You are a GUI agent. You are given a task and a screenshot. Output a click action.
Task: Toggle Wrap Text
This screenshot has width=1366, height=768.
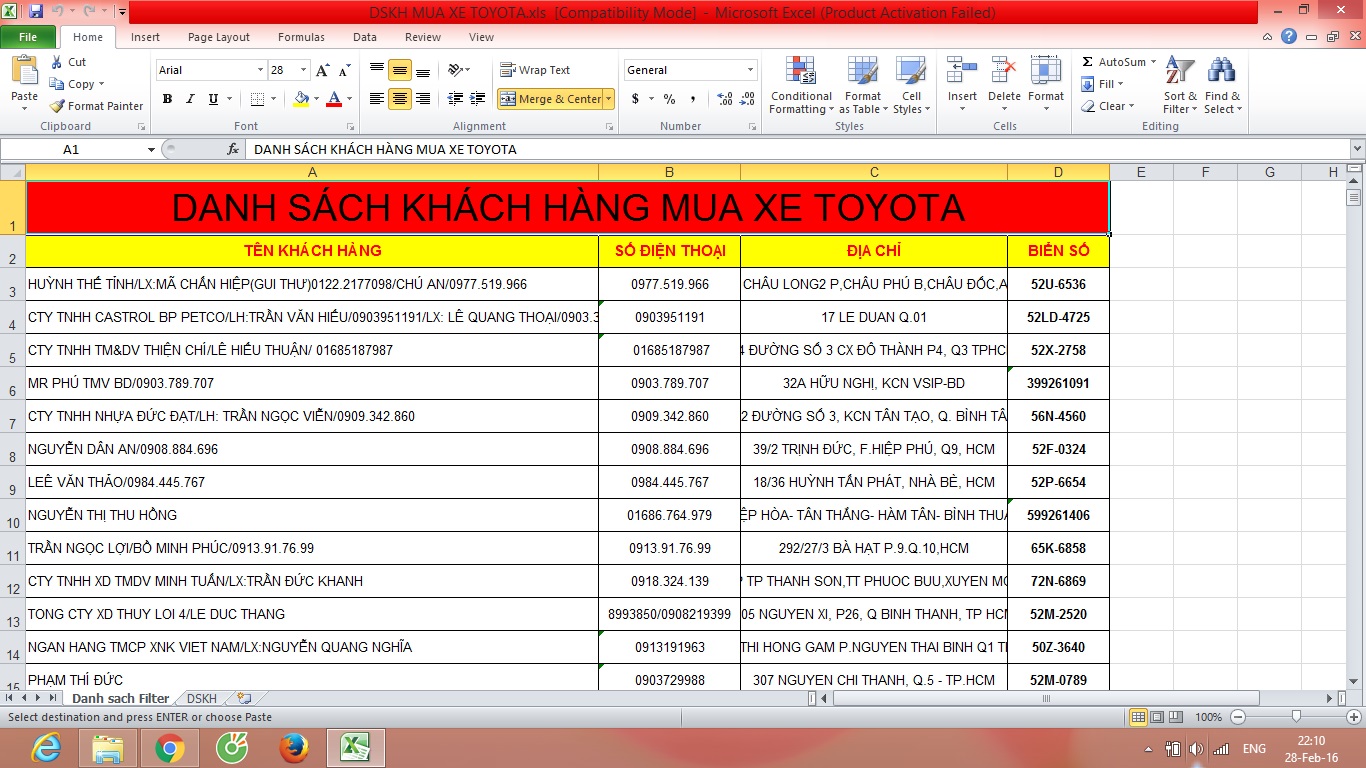pyautogui.click(x=535, y=70)
